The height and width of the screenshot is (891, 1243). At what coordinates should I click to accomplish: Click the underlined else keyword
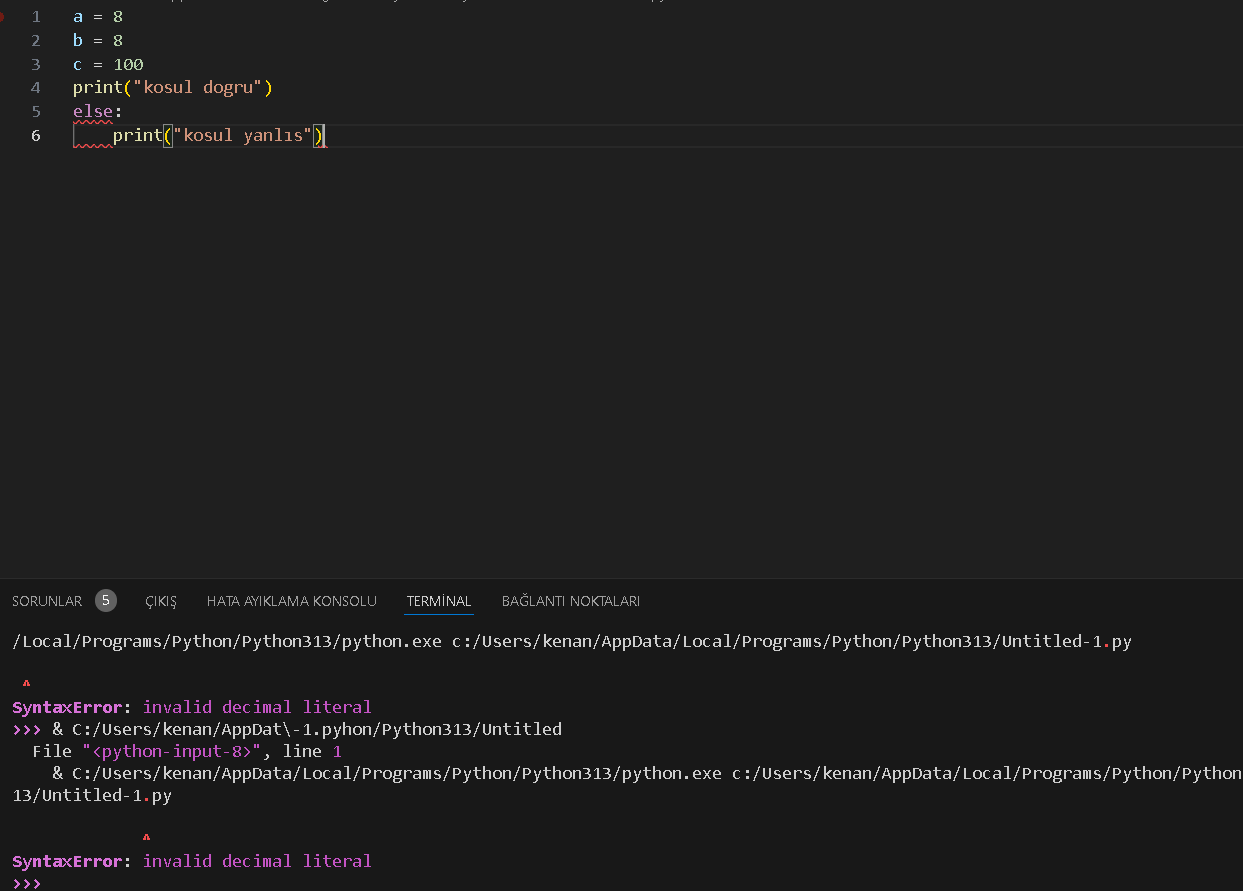click(92, 111)
